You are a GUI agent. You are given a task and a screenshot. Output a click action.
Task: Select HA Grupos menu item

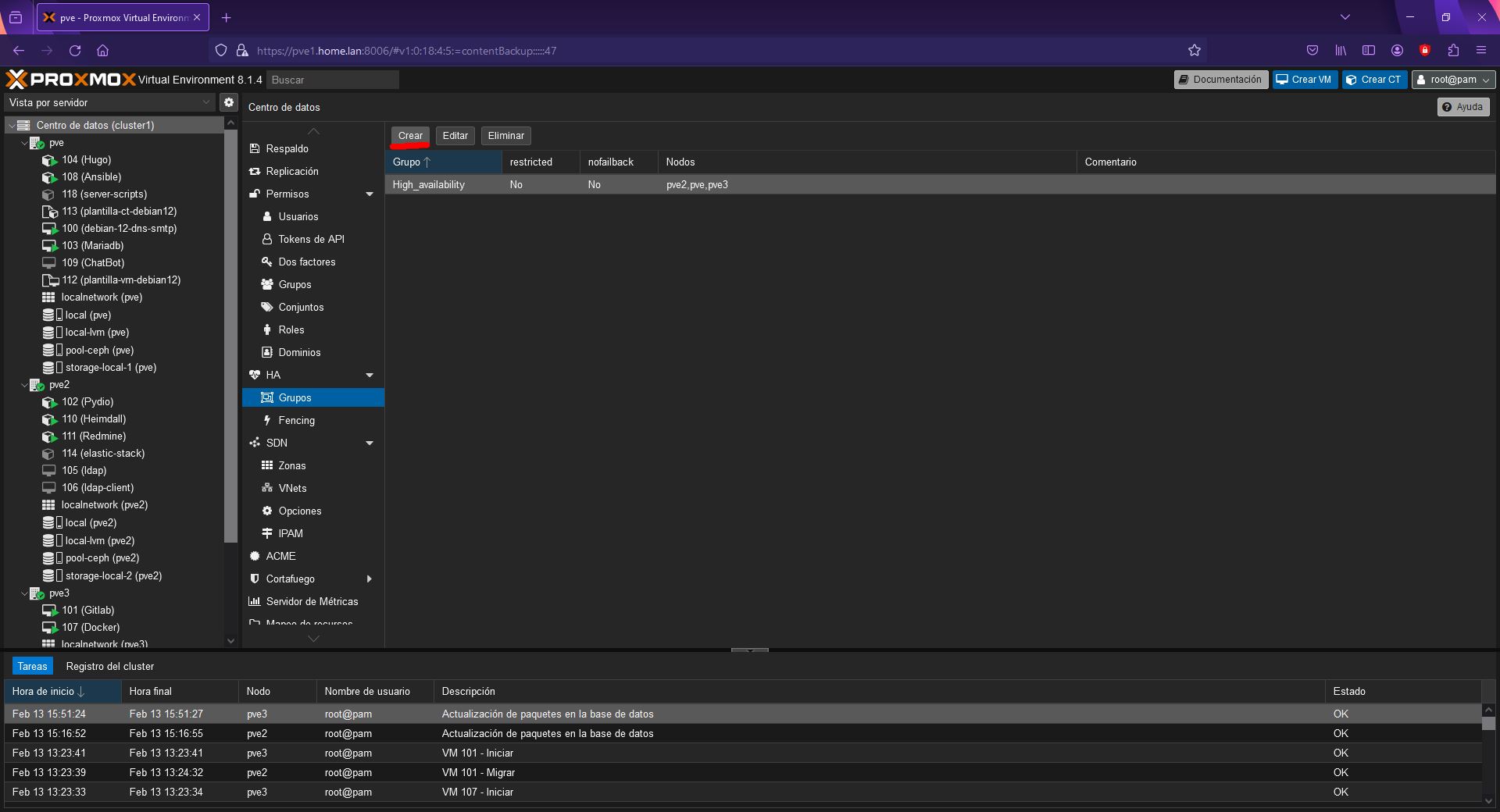click(313, 397)
